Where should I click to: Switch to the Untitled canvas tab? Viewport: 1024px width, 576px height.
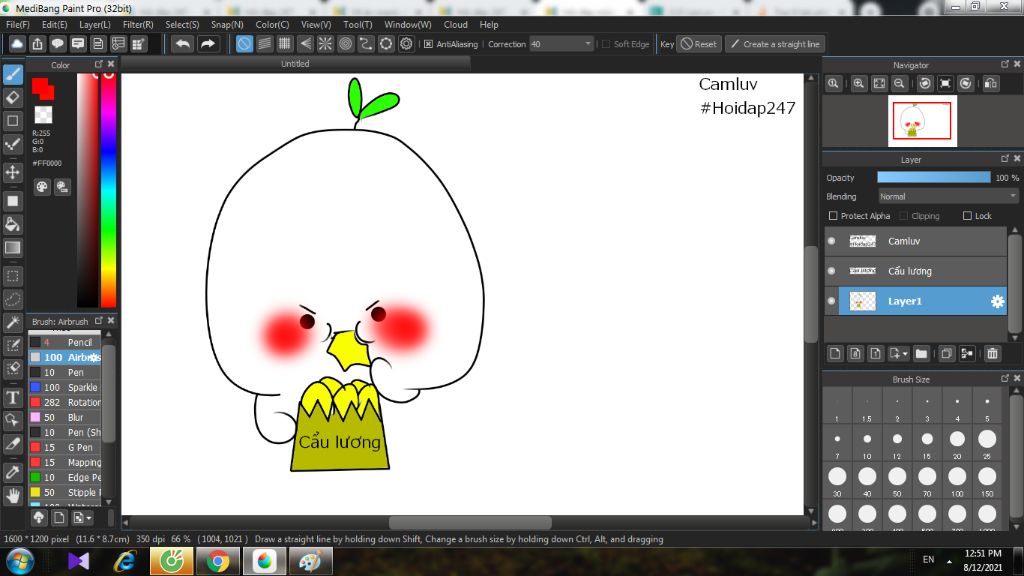pos(295,64)
